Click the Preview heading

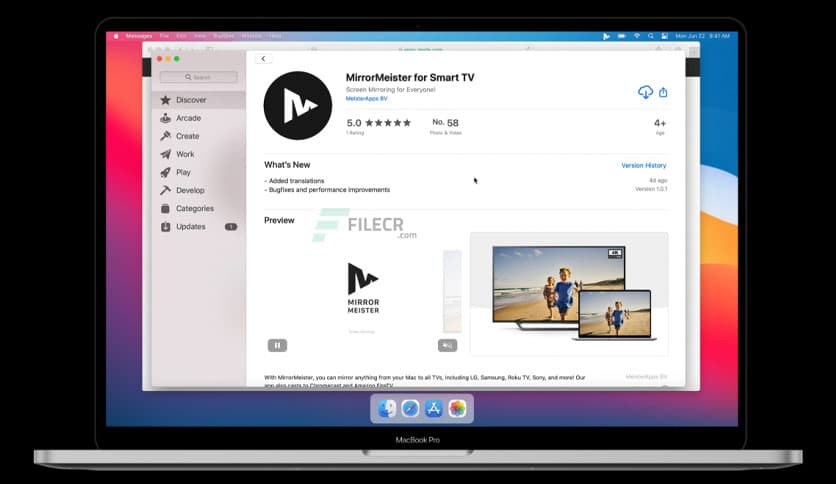tap(279, 221)
